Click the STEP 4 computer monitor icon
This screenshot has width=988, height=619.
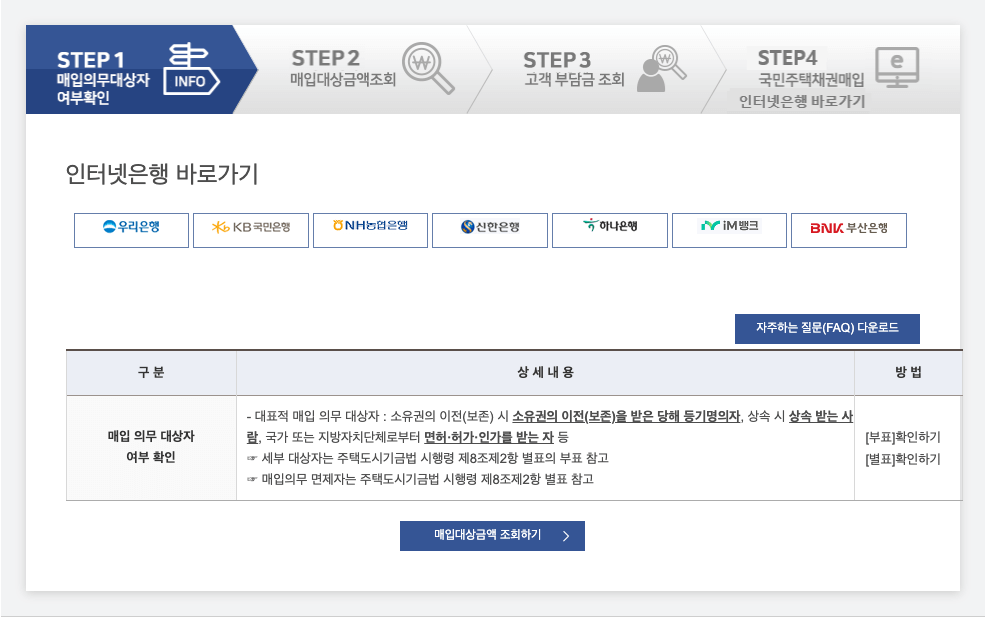coord(896,67)
